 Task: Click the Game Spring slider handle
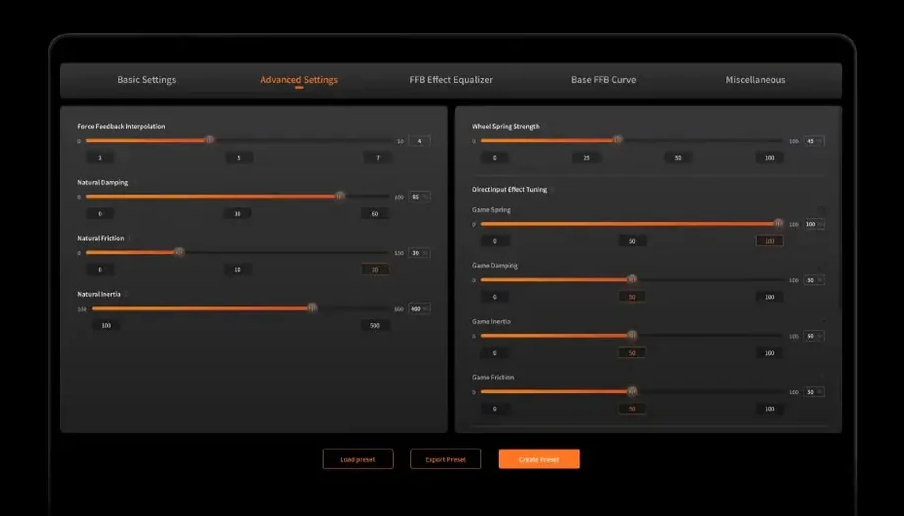coord(779,224)
